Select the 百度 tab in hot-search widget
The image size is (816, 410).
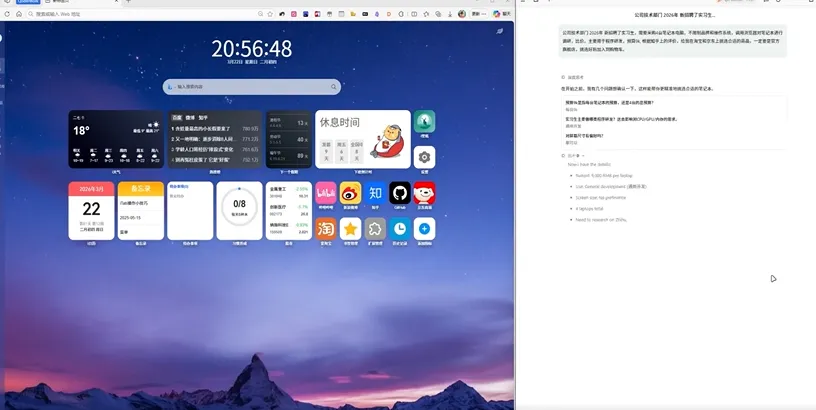pos(177,118)
